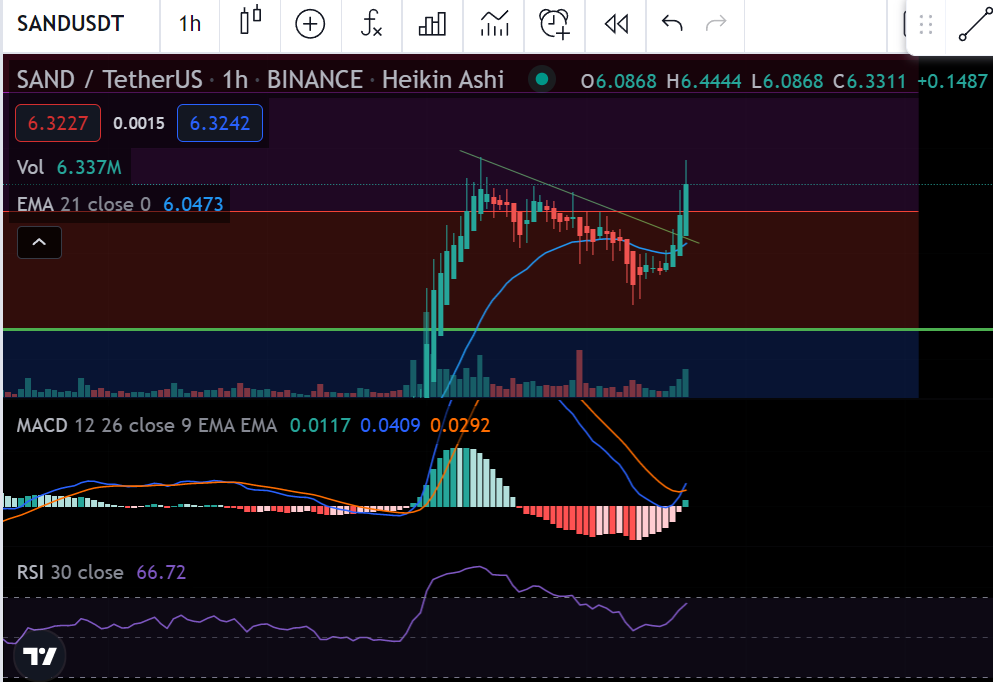Click the MACD signal value 0.0292
Image resolution: width=993 pixels, height=682 pixels.
point(460,425)
